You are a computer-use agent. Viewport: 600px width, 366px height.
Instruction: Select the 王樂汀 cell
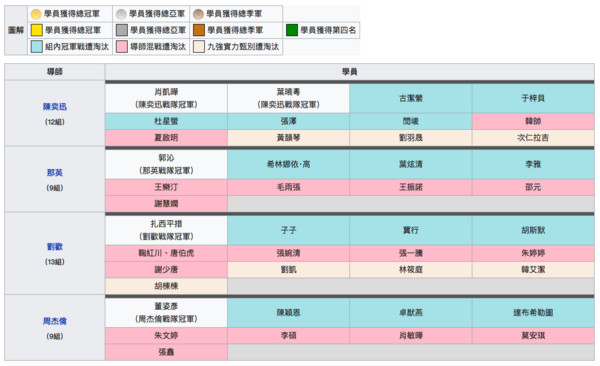pos(166,187)
